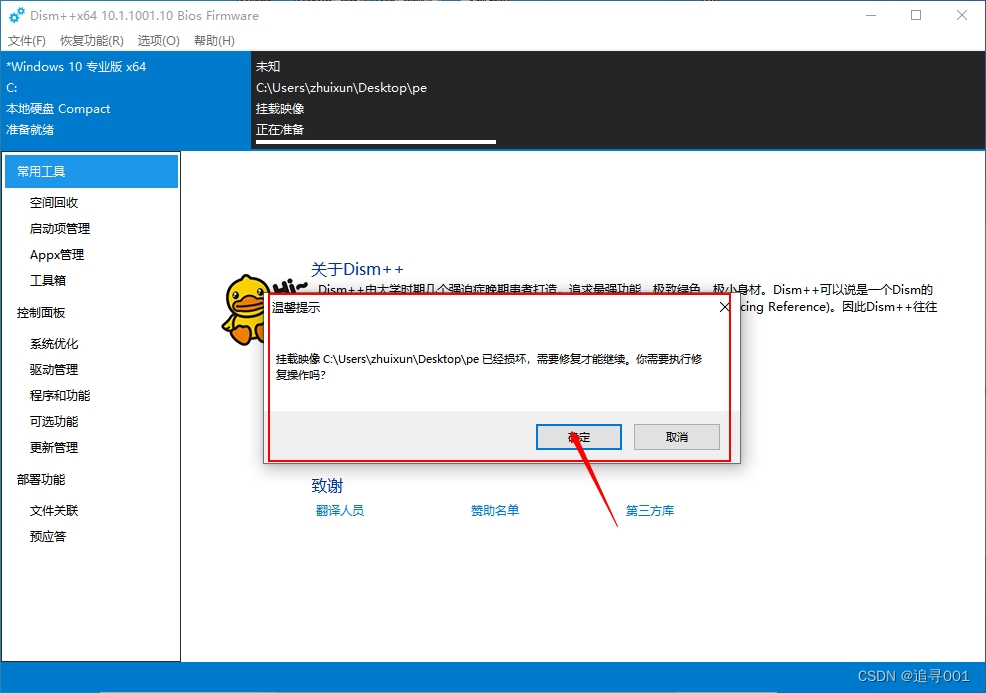Click the 正在准备 status text
Viewport: 986px width, 693px height.
click(x=280, y=130)
